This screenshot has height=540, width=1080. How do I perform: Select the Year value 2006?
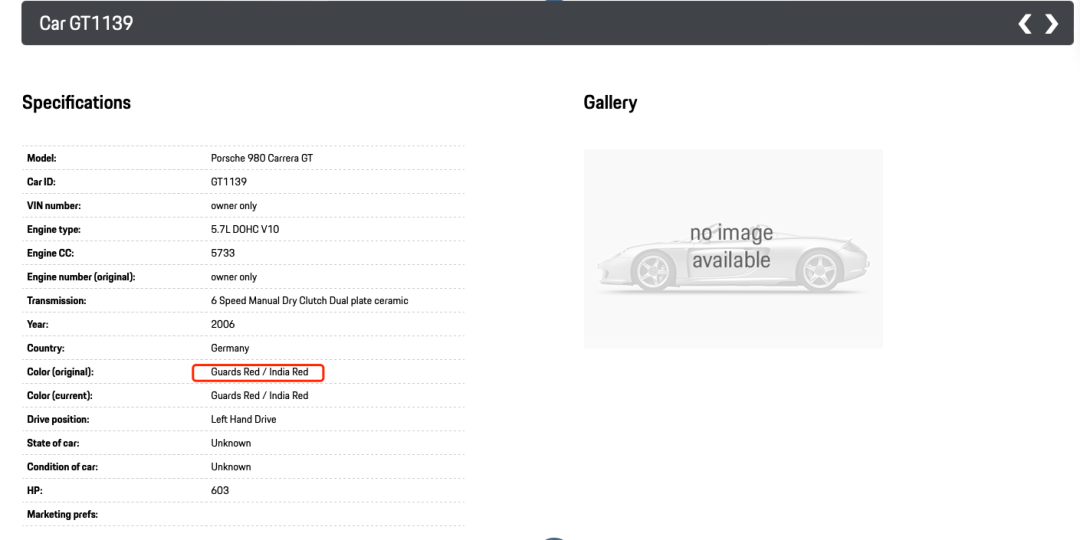[222, 324]
